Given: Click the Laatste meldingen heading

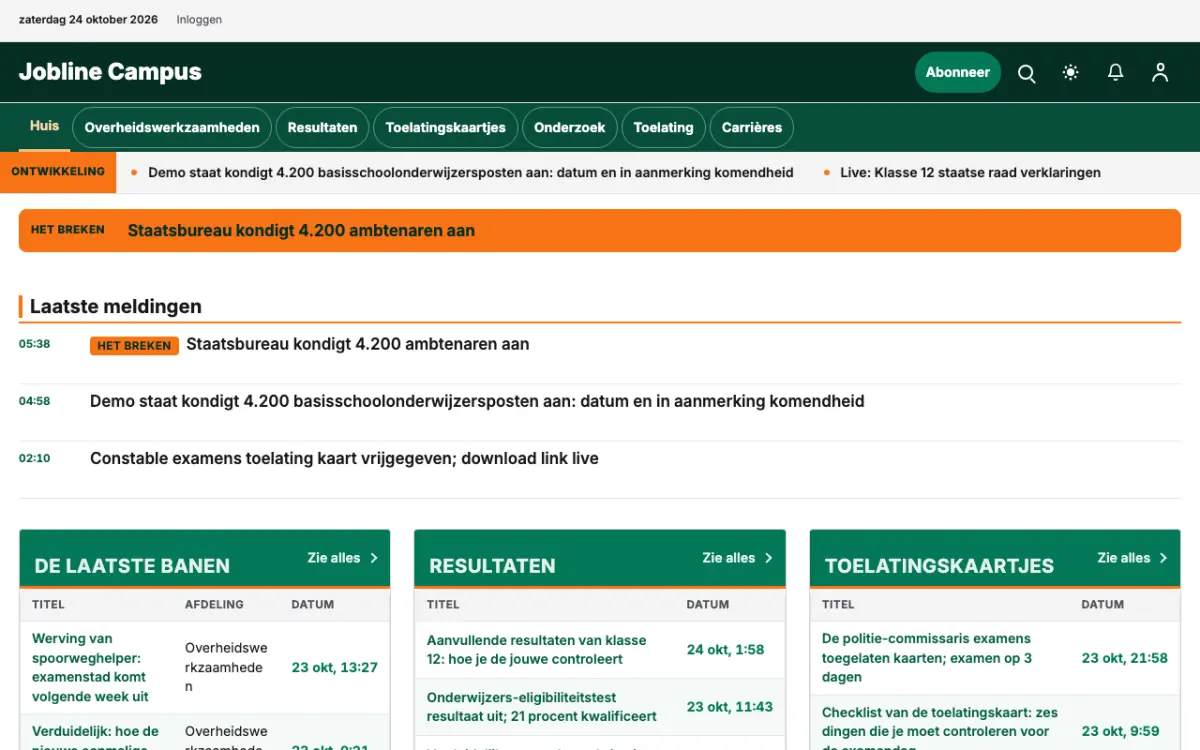Looking at the screenshot, I should tap(116, 306).
